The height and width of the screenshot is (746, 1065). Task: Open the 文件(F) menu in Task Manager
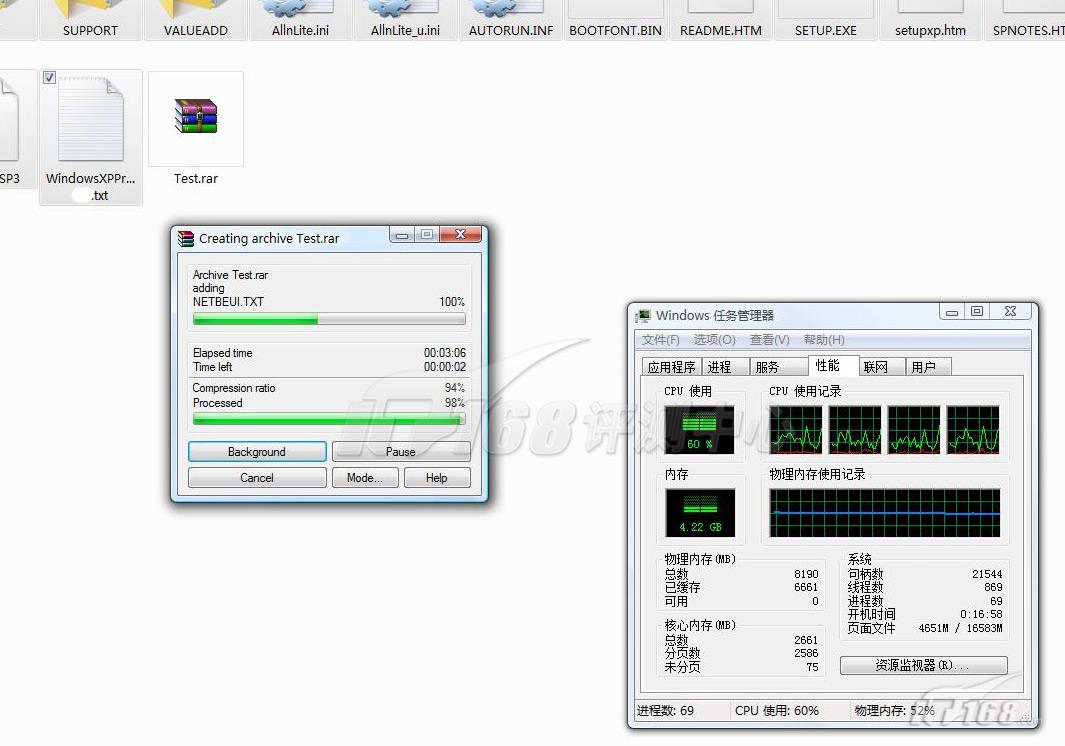661,340
